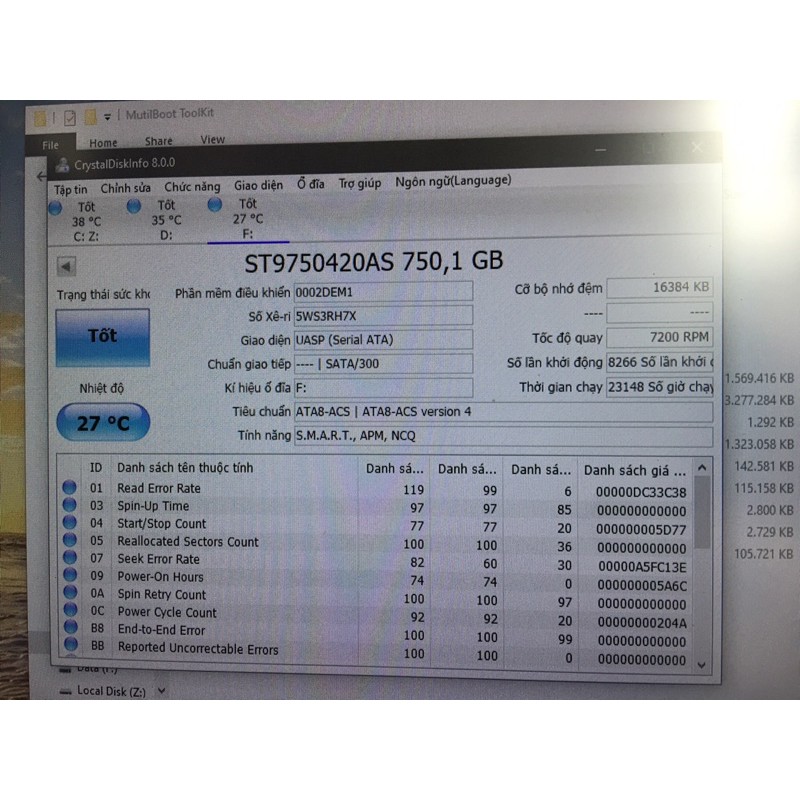The width and height of the screenshot is (800, 800).
Task: Select the D: disk status orb
Action: click(134, 206)
